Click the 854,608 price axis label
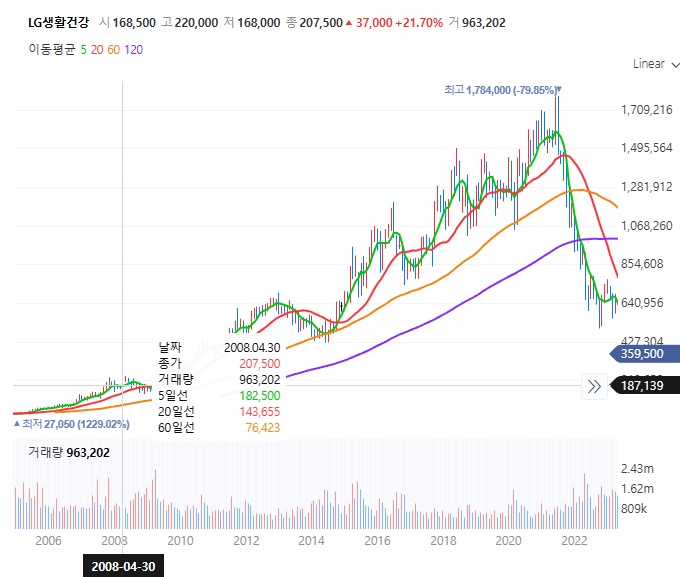Screen dimensions: 680x577 click(642, 264)
